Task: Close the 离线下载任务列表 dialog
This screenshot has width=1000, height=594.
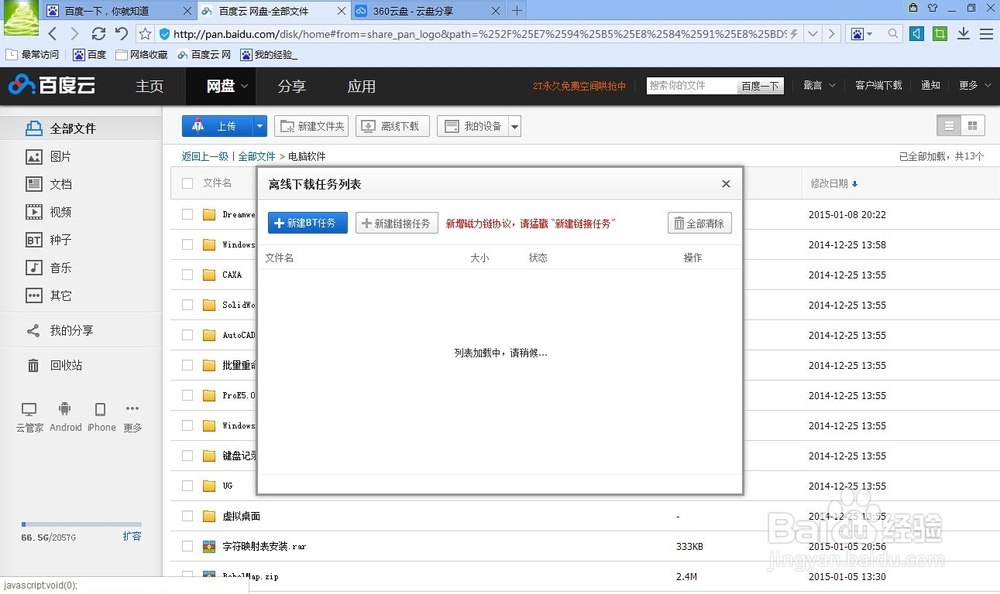Action: tap(726, 184)
